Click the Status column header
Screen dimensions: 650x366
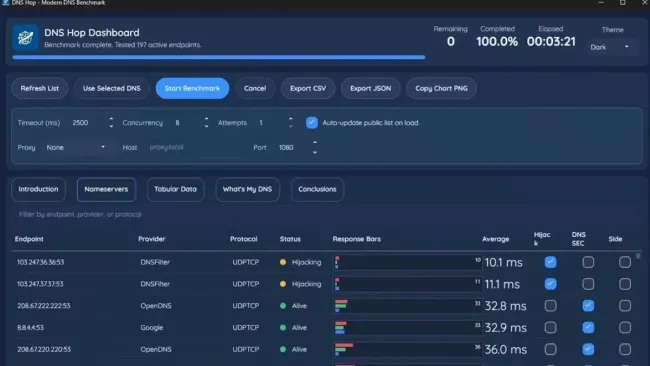[290, 239]
